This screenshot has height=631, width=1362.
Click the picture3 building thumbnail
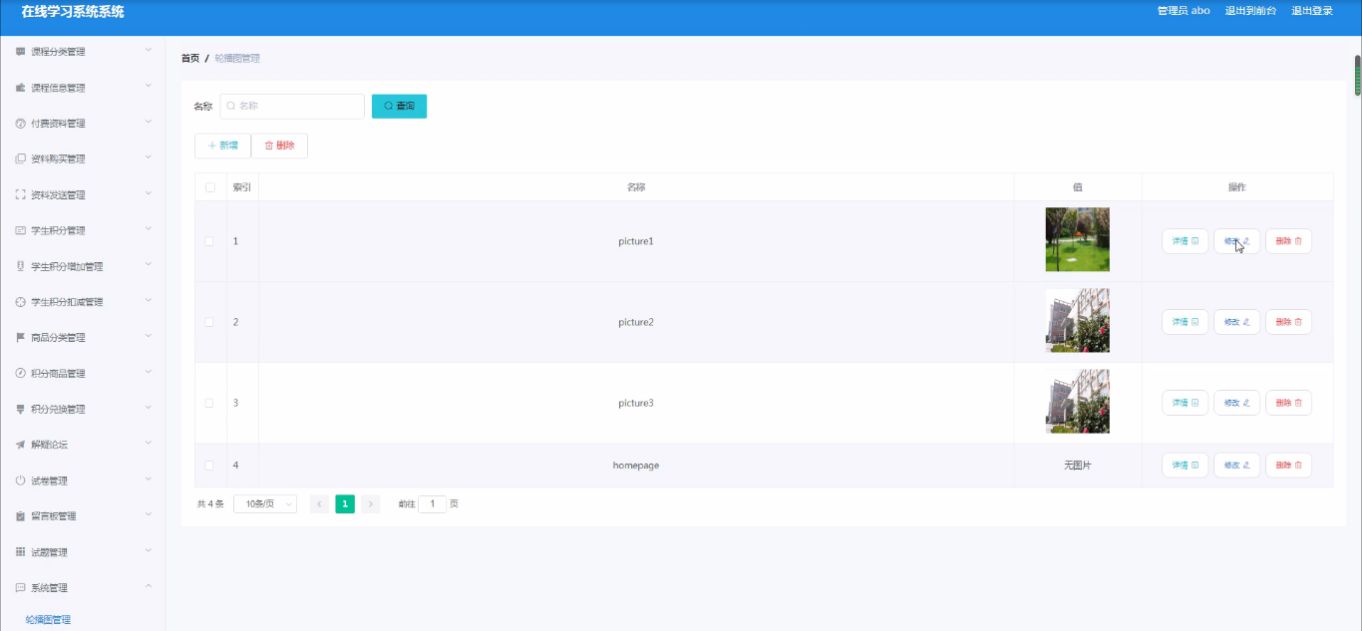point(1077,402)
